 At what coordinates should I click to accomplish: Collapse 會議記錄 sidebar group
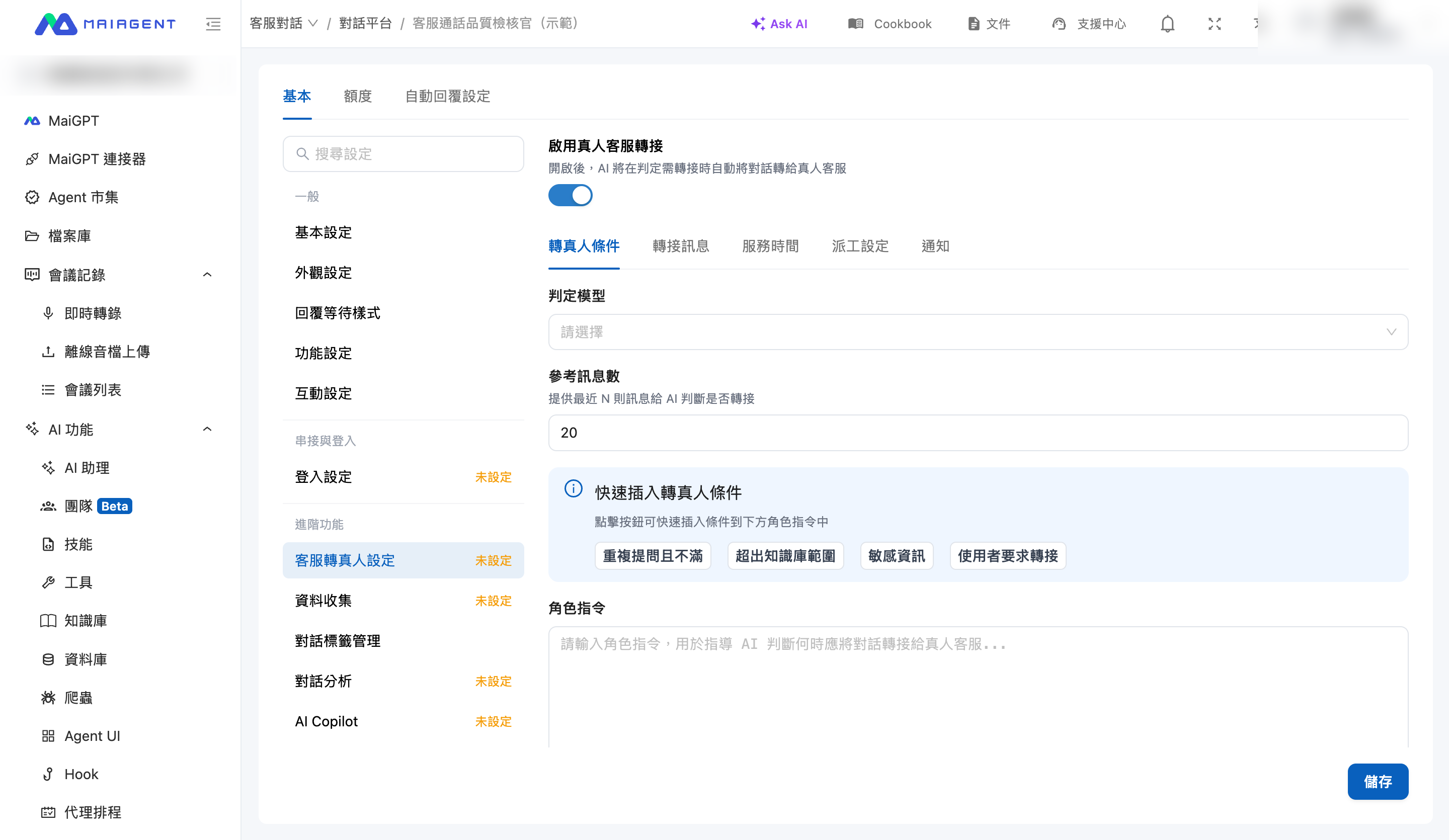click(208, 275)
